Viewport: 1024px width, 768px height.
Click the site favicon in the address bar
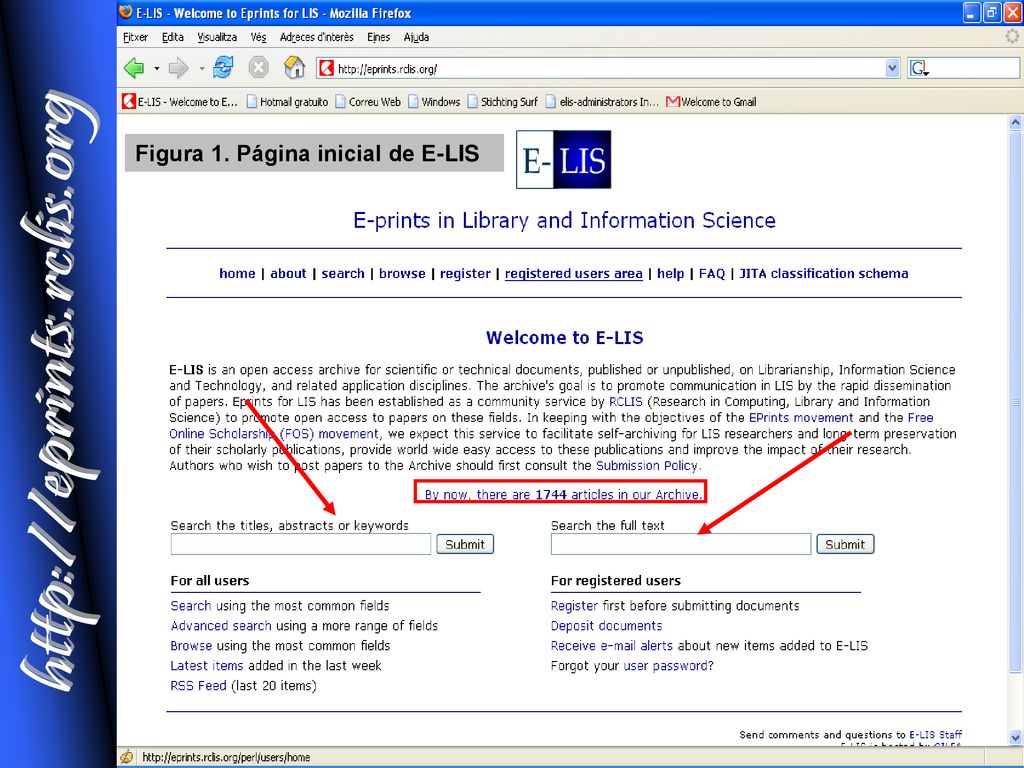[327, 68]
